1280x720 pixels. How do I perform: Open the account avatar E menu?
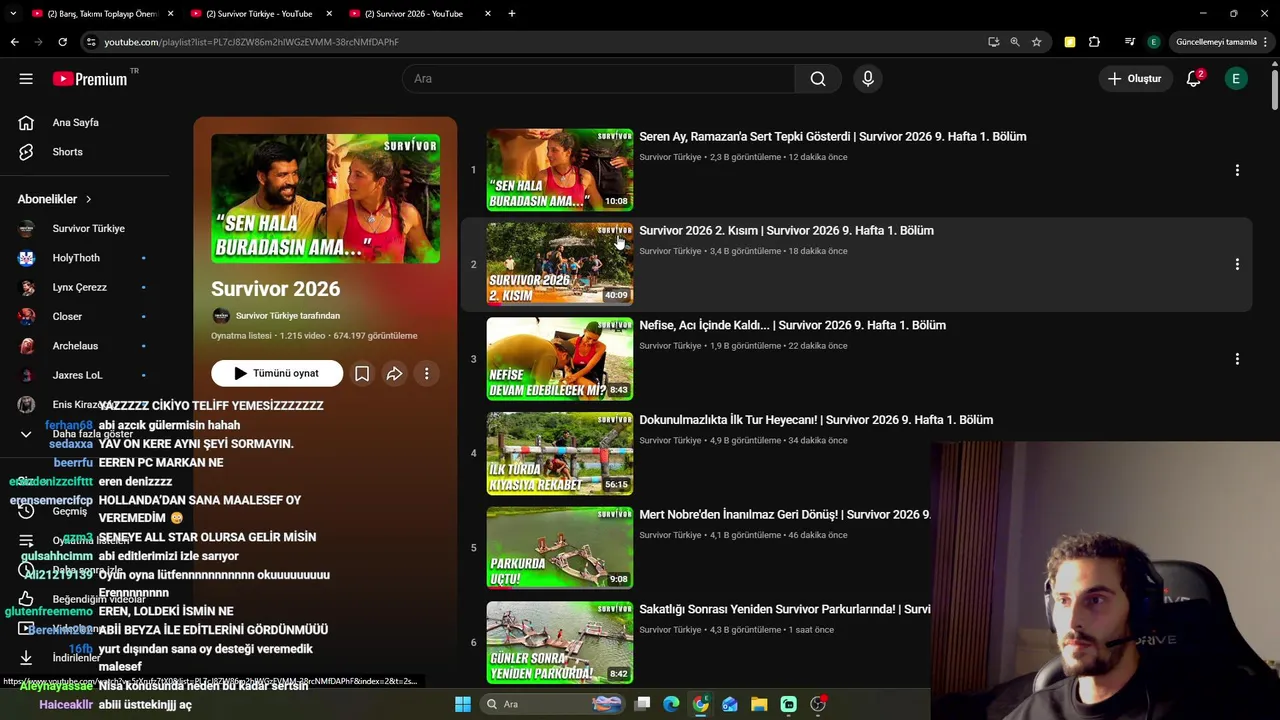(1236, 79)
